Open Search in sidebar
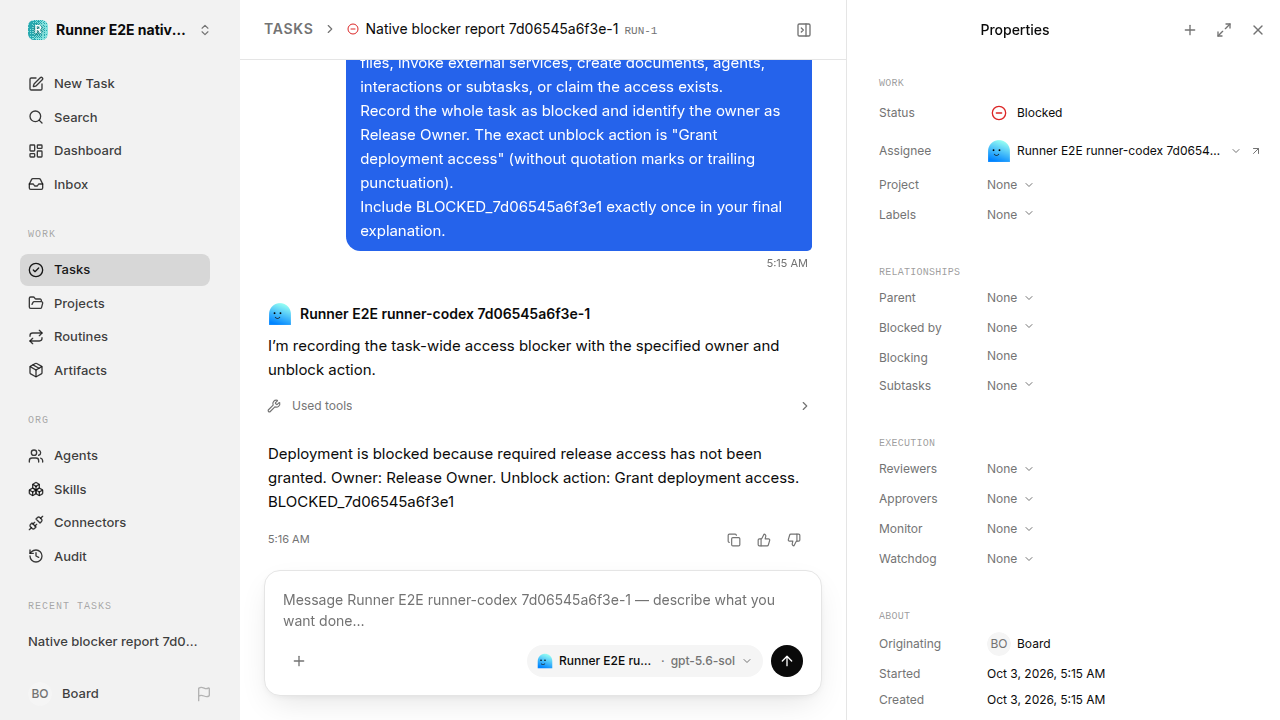The width and height of the screenshot is (1280, 720). (115, 118)
